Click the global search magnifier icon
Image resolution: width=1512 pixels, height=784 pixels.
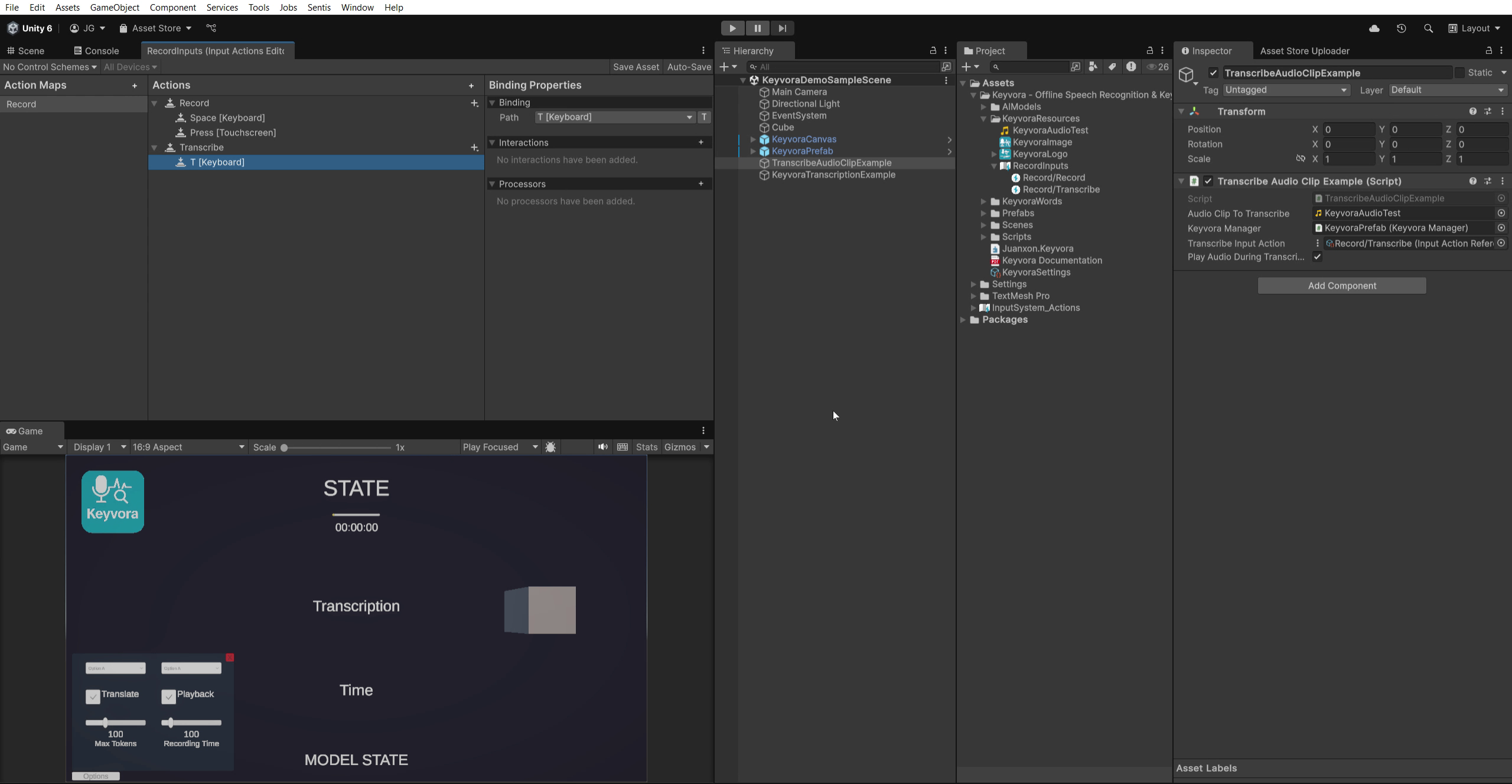tap(1428, 28)
